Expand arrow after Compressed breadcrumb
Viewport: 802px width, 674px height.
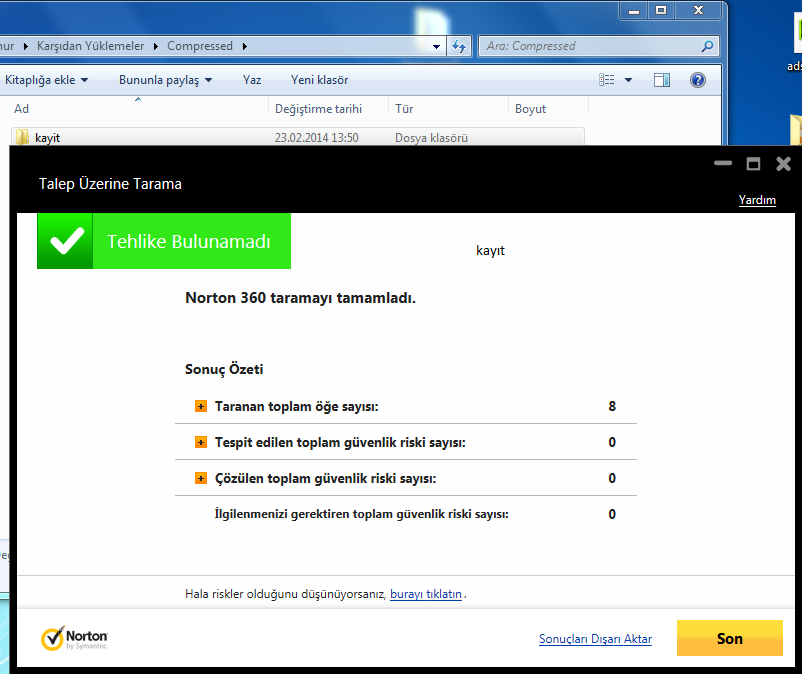click(x=244, y=47)
